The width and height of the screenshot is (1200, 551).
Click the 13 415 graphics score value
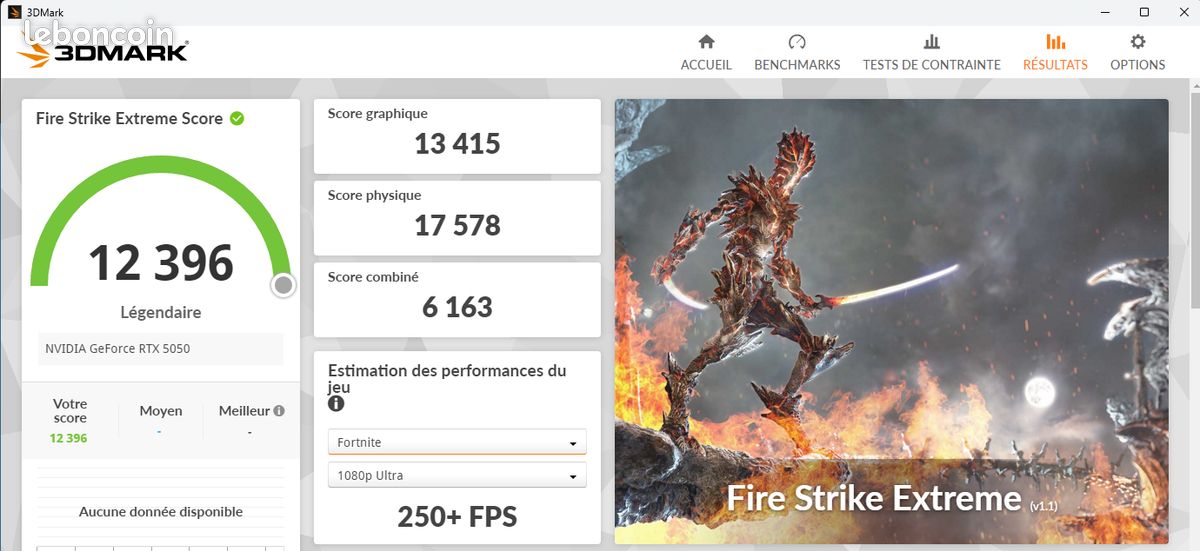(x=457, y=144)
